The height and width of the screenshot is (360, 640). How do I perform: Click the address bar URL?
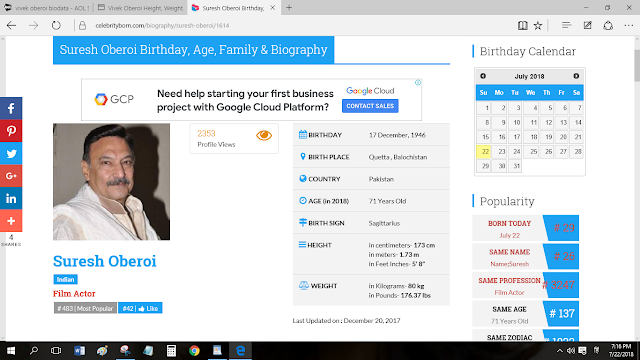(x=162, y=25)
